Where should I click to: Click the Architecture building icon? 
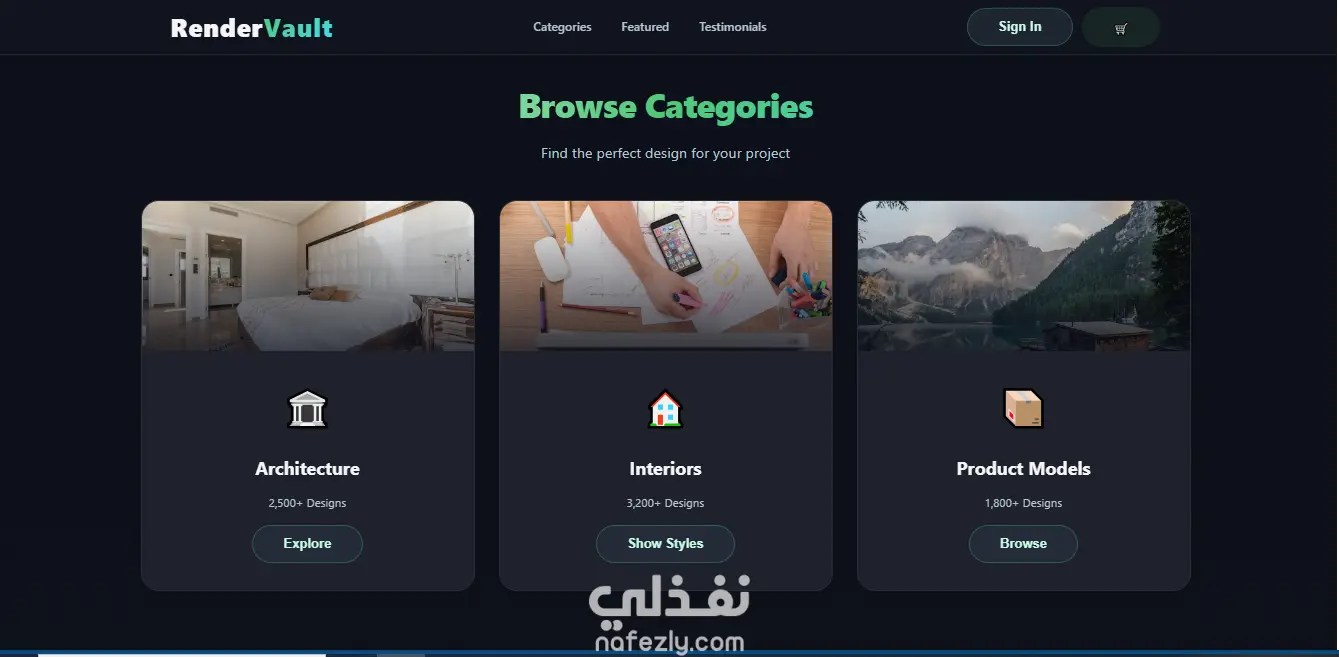307,409
